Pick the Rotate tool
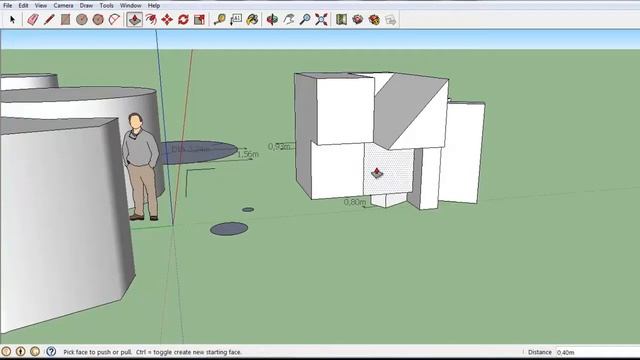Screen dimensions: 640x360 point(183,19)
